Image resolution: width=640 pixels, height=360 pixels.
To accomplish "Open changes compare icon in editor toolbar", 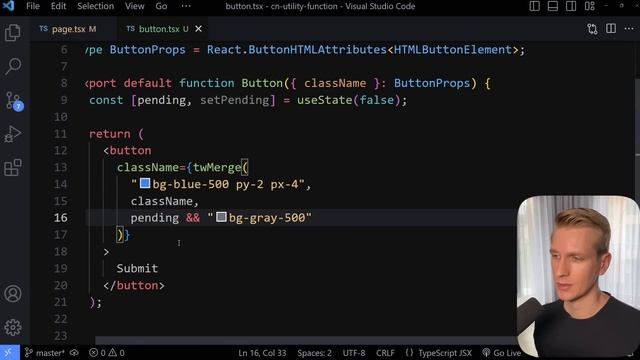I will tap(592, 29).
